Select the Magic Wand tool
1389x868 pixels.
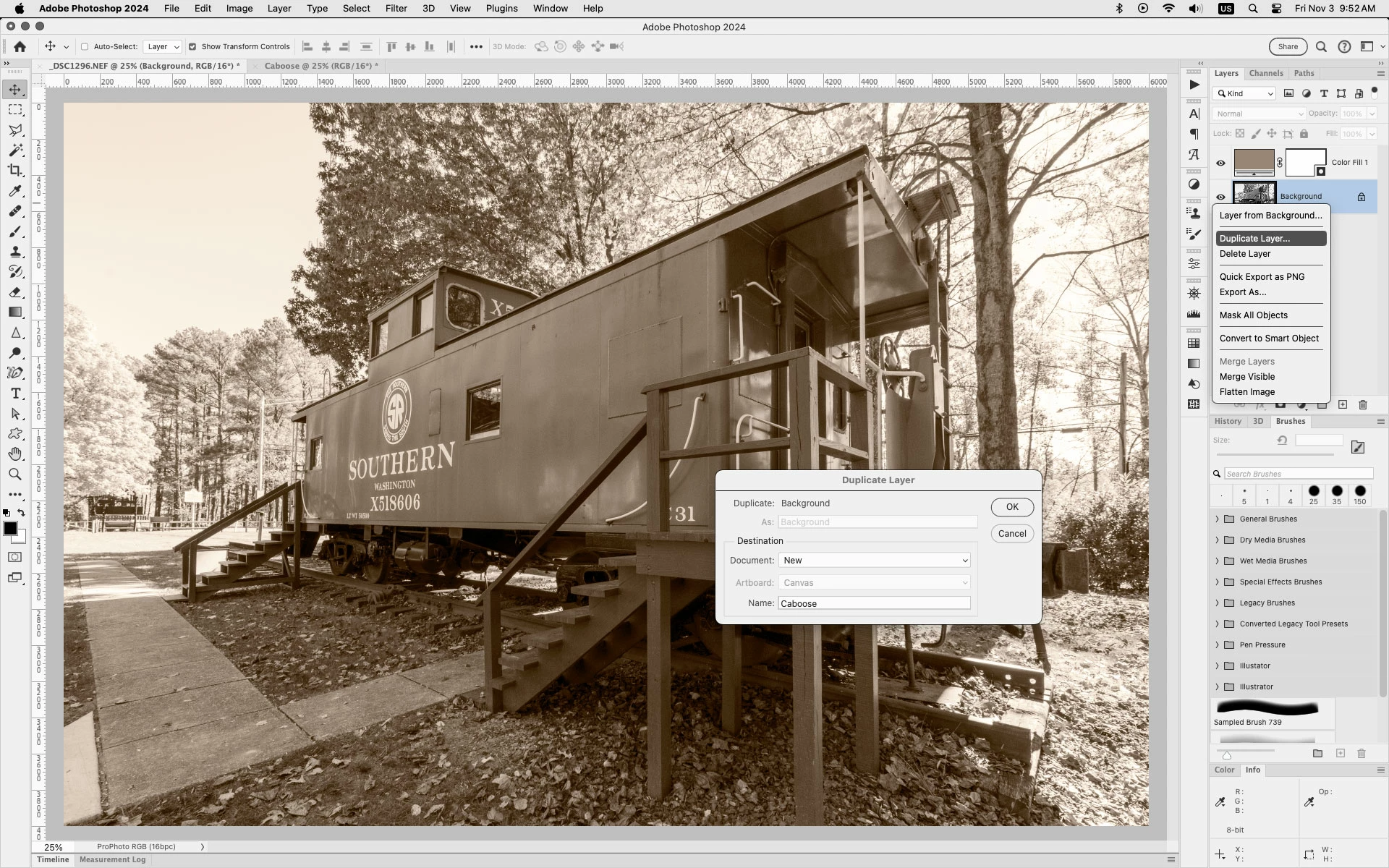pos(15,150)
